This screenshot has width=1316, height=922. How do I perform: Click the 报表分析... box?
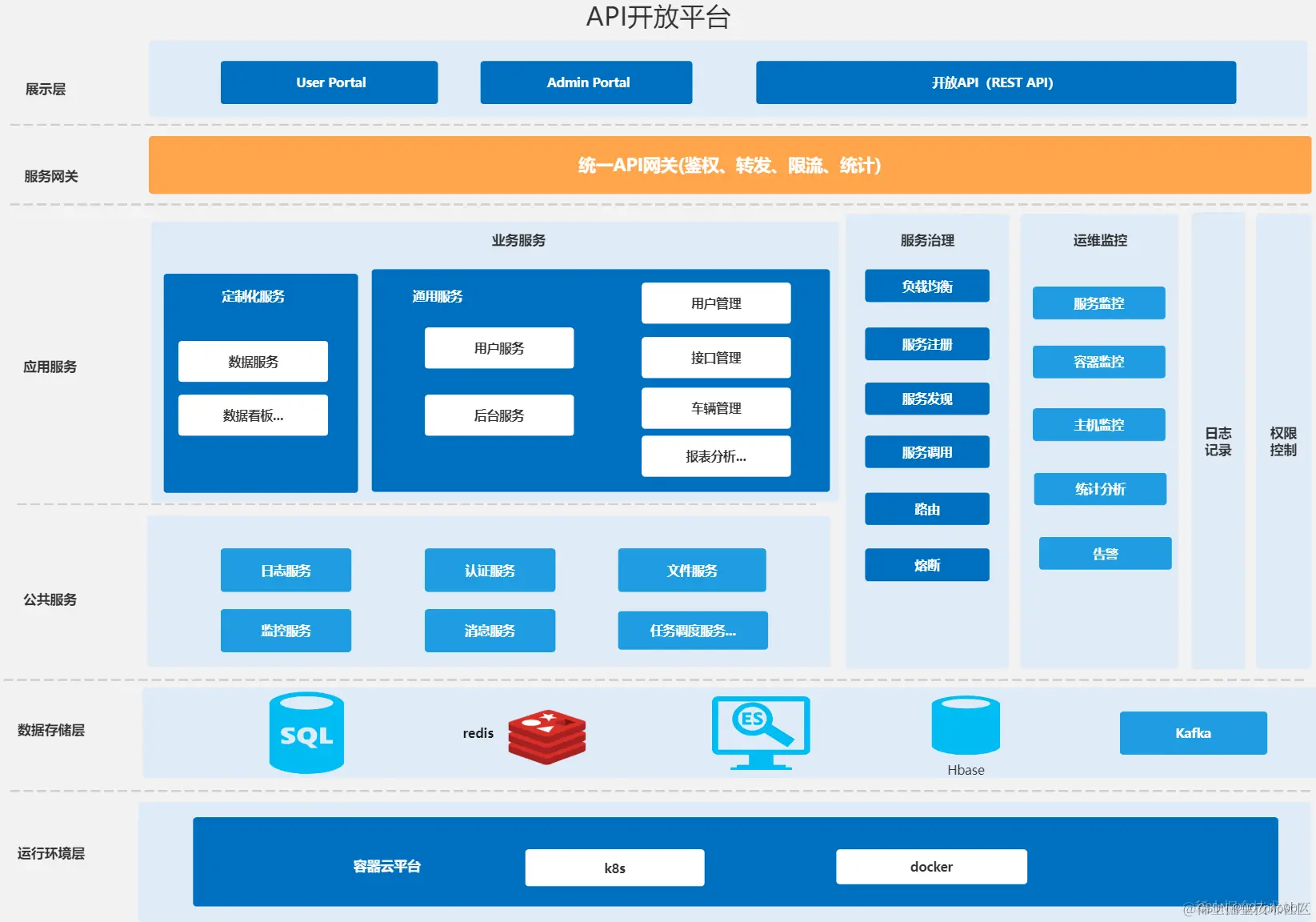716,456
